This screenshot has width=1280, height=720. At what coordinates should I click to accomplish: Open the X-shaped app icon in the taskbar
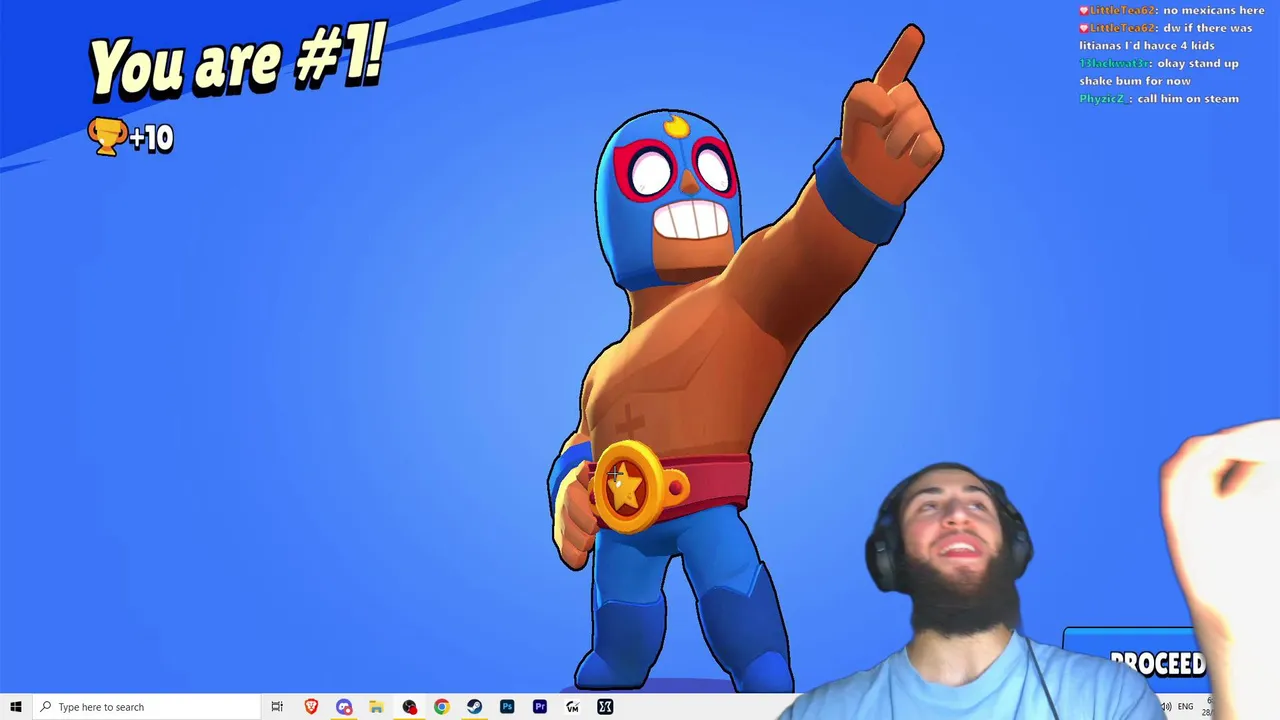pyautogui.click(x=605, y=707)
